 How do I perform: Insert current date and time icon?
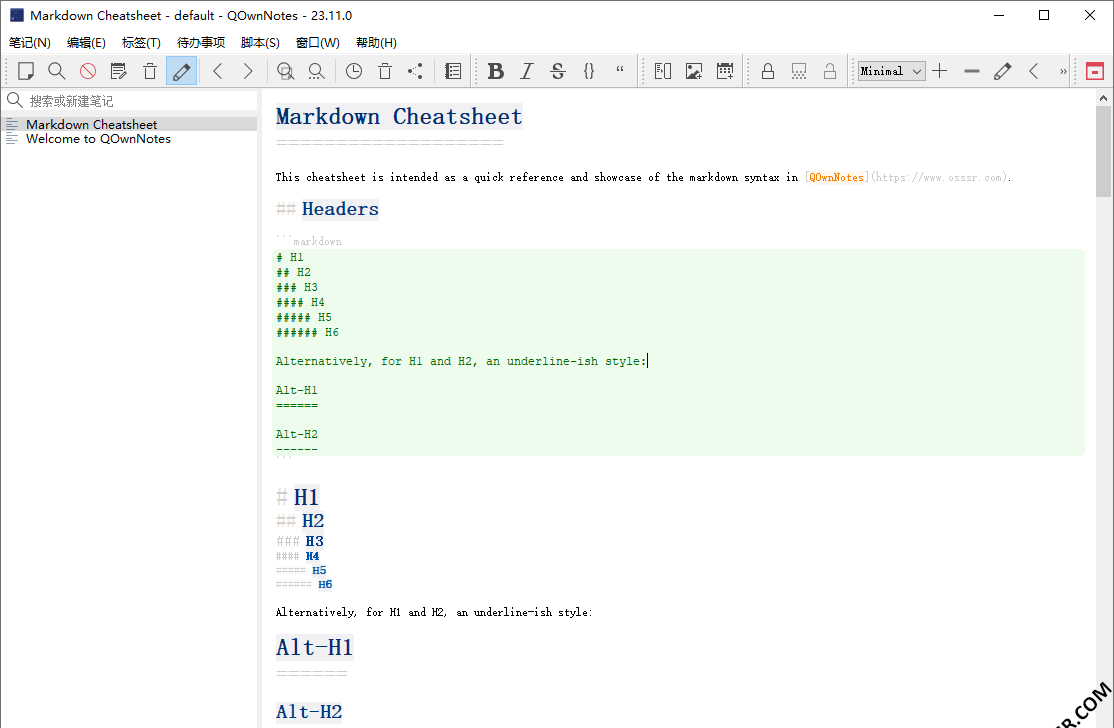[725, 71]
